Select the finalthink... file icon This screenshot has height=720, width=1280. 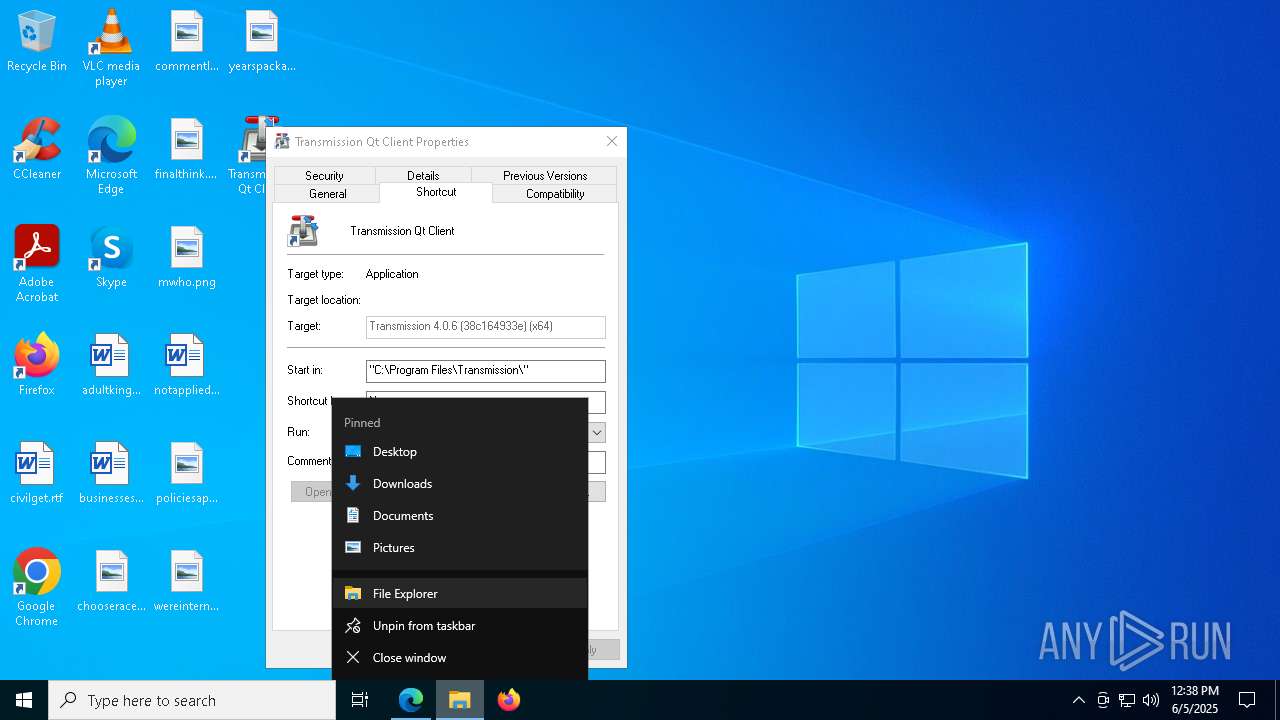(x=186, y=150)
